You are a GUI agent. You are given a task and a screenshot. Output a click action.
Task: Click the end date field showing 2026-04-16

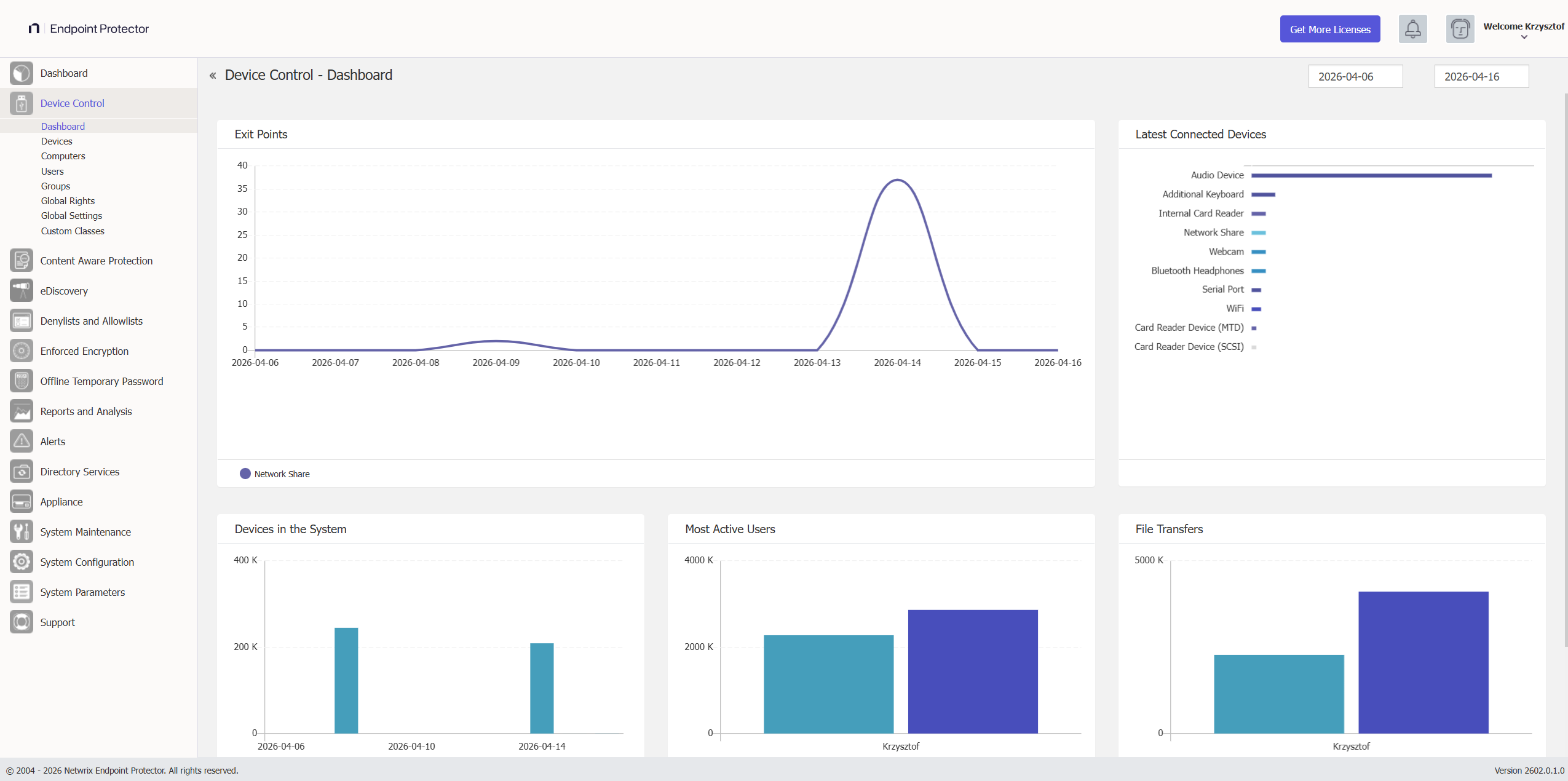1481,76
